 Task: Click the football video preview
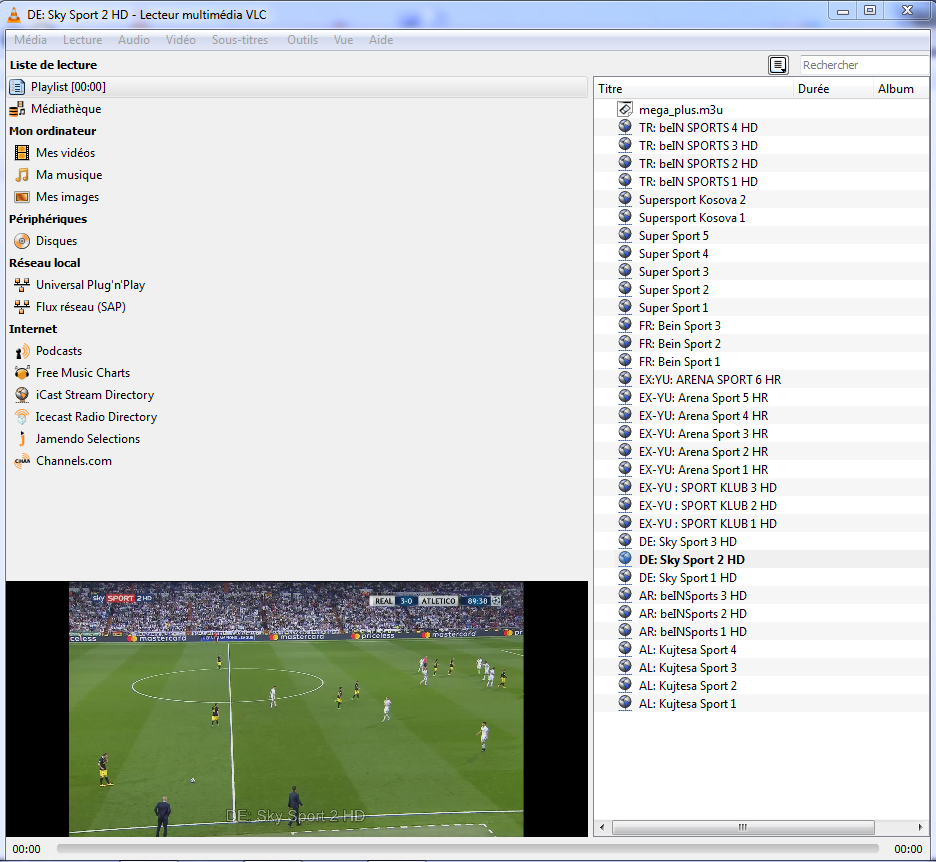click(296, 709)
